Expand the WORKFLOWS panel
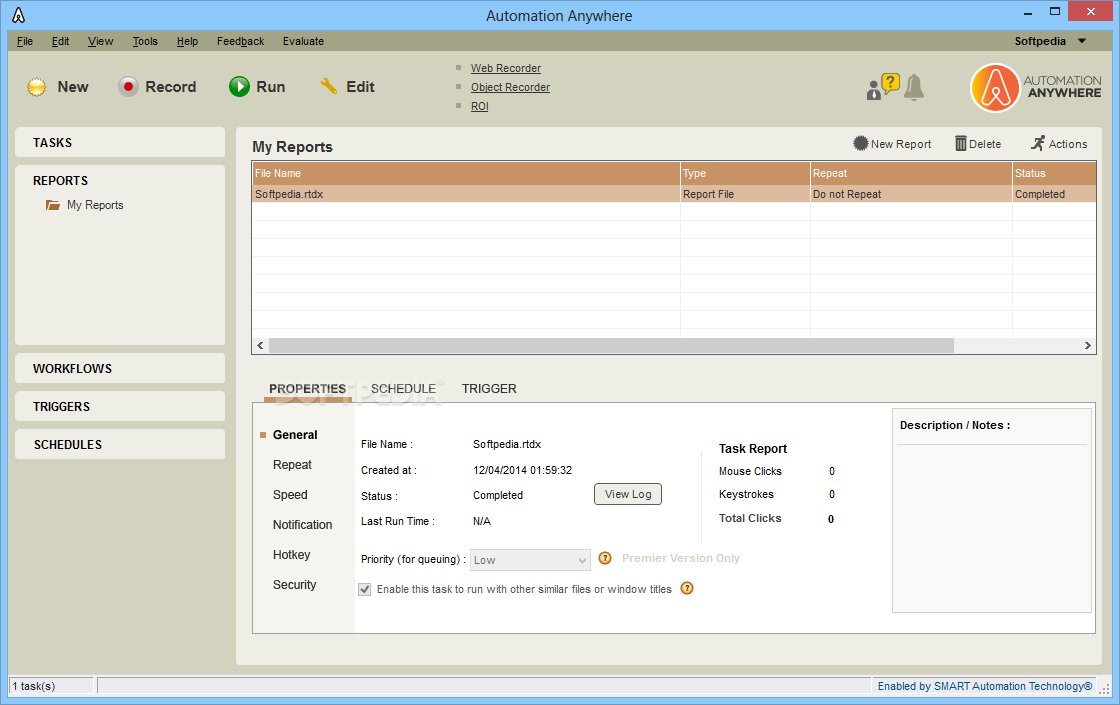 point(120,369)
